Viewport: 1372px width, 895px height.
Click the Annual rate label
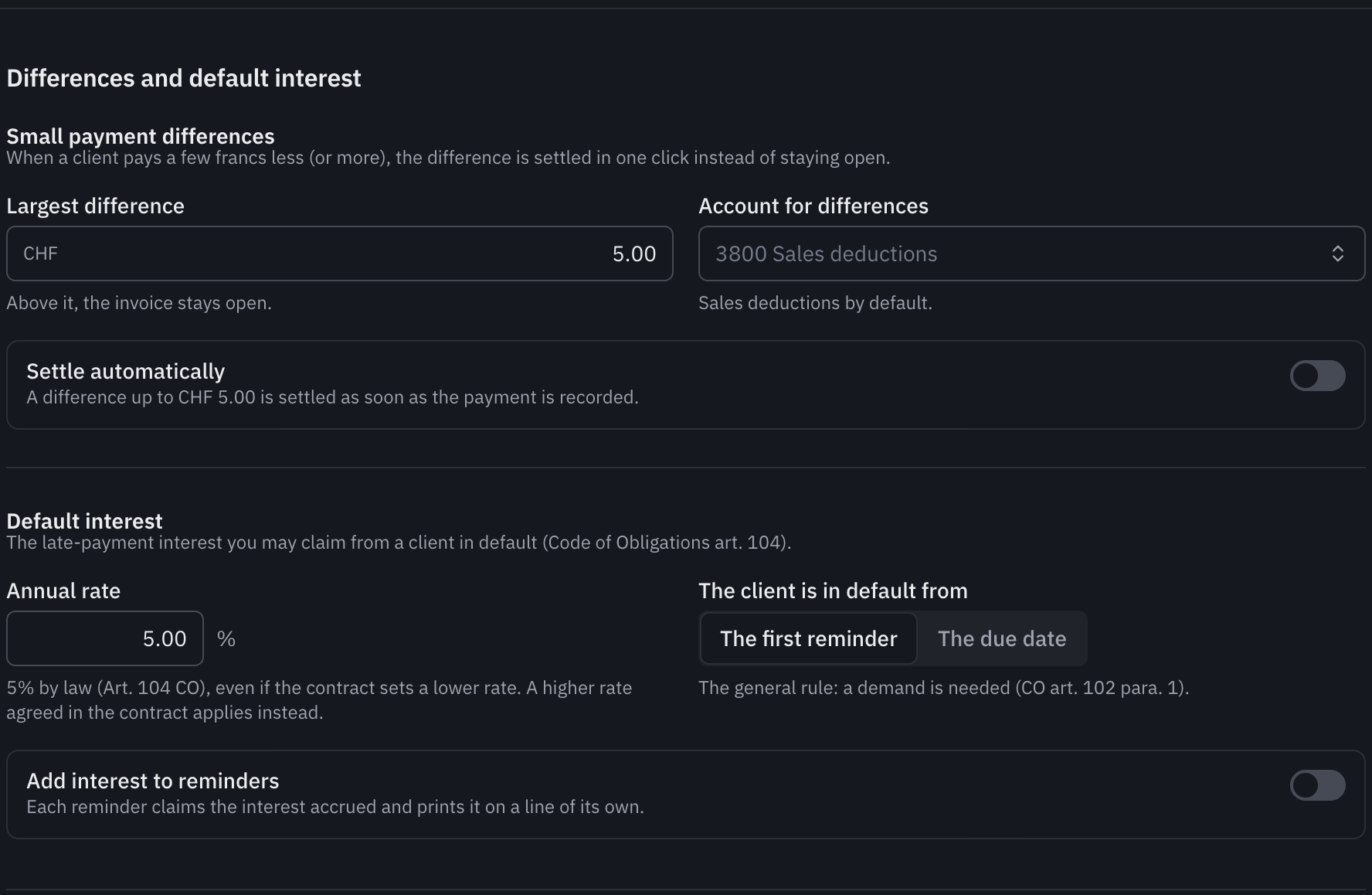click(63, 591)
